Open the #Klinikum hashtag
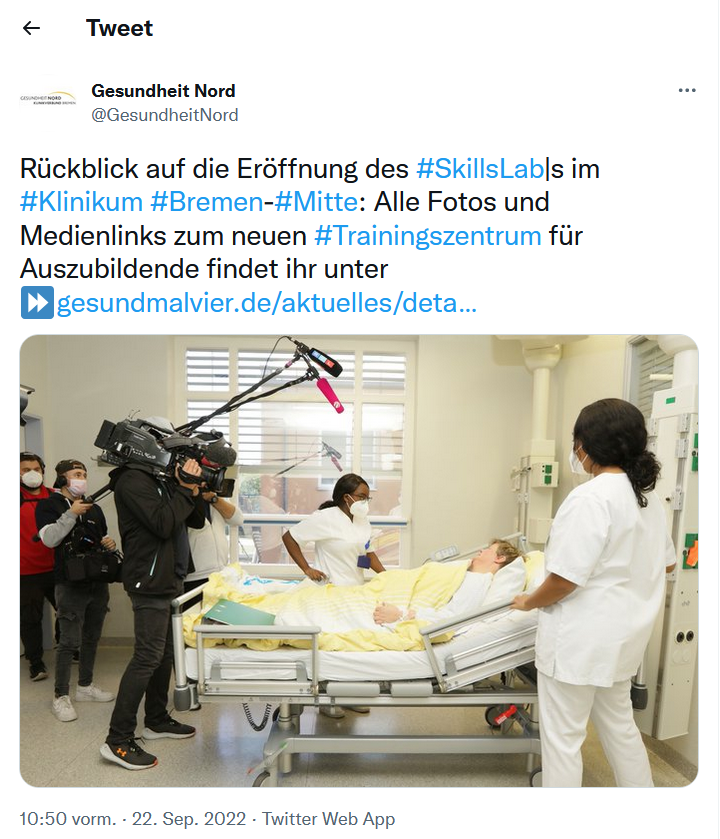Image resolution: width=720 pixels, height=839 pixels. point(81,202)
